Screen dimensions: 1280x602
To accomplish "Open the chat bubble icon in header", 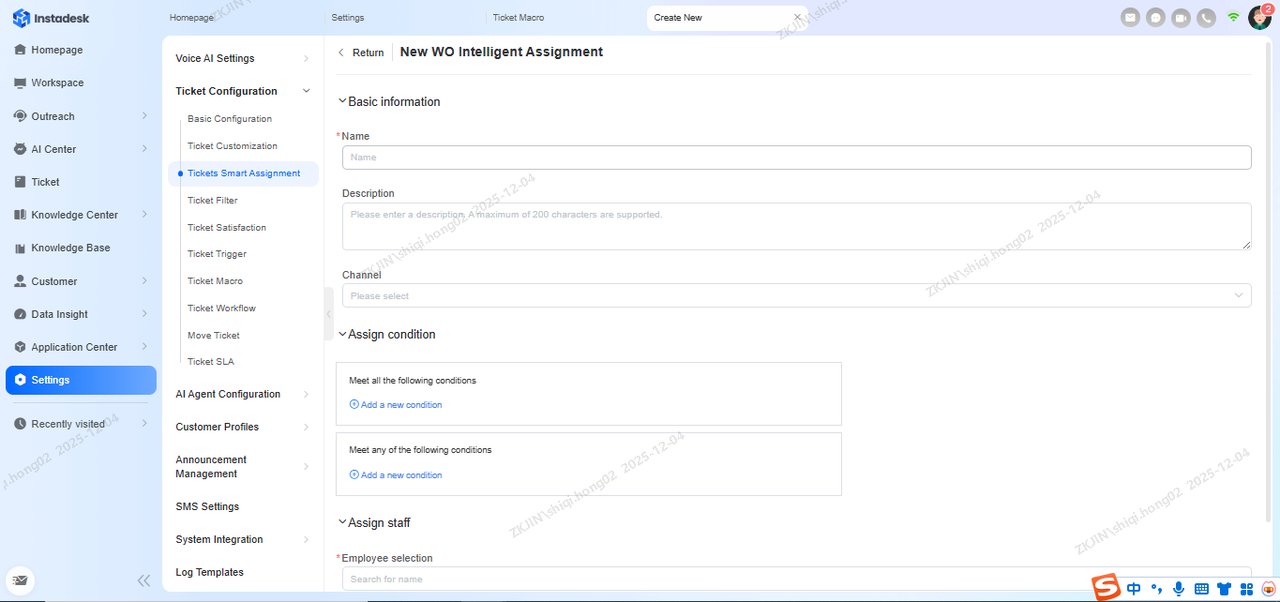I will coord(1155,17).
